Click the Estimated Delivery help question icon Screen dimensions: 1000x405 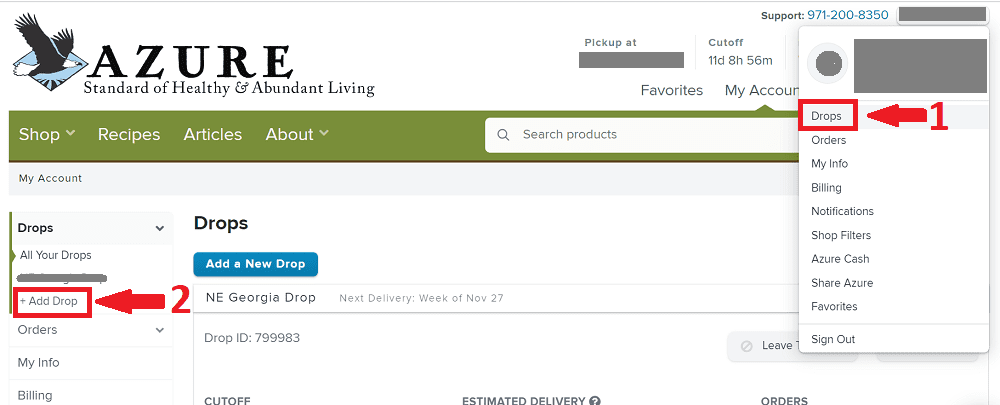(x=595, y=401)
